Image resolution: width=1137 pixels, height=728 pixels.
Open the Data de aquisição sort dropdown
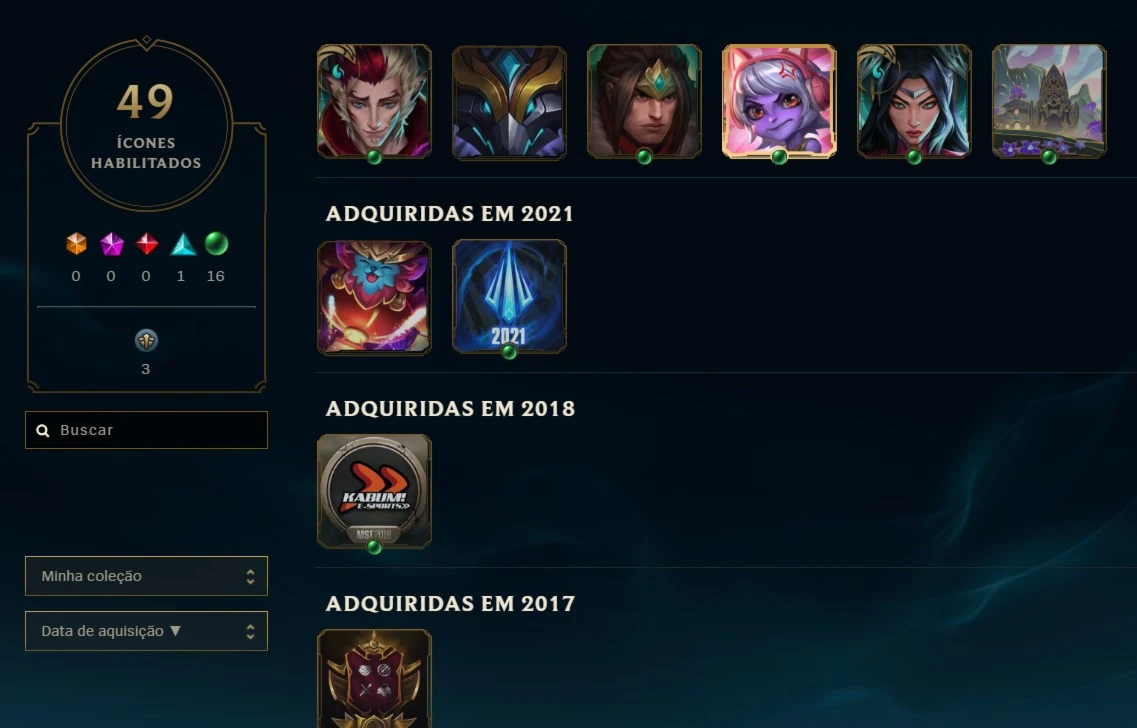(146, 631)
